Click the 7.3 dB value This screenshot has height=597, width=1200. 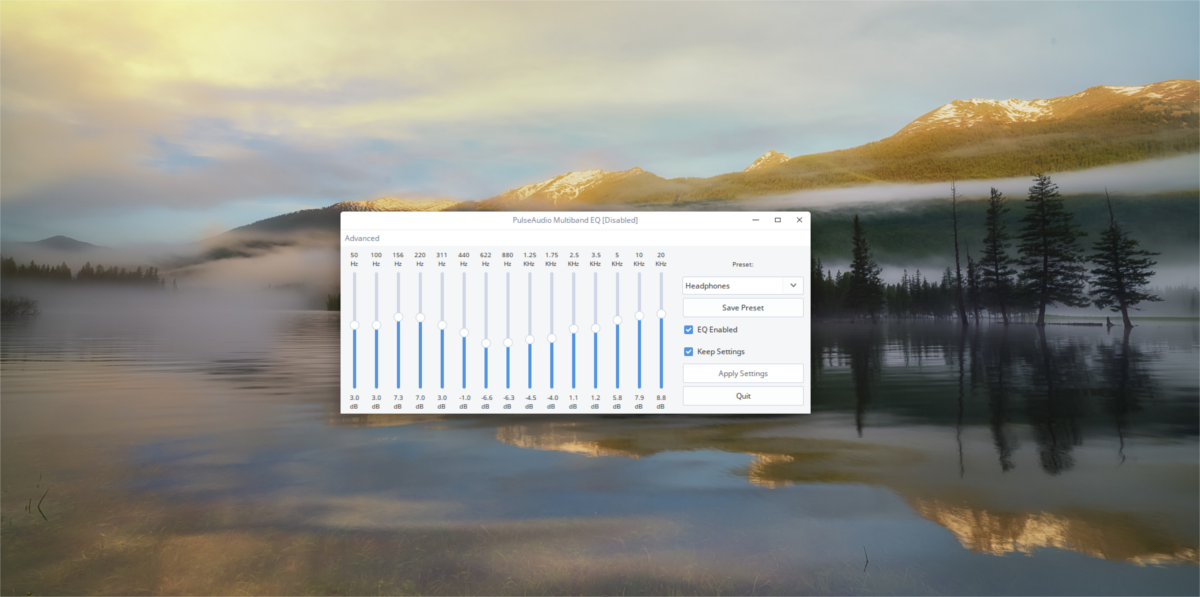tap(398, 402)
